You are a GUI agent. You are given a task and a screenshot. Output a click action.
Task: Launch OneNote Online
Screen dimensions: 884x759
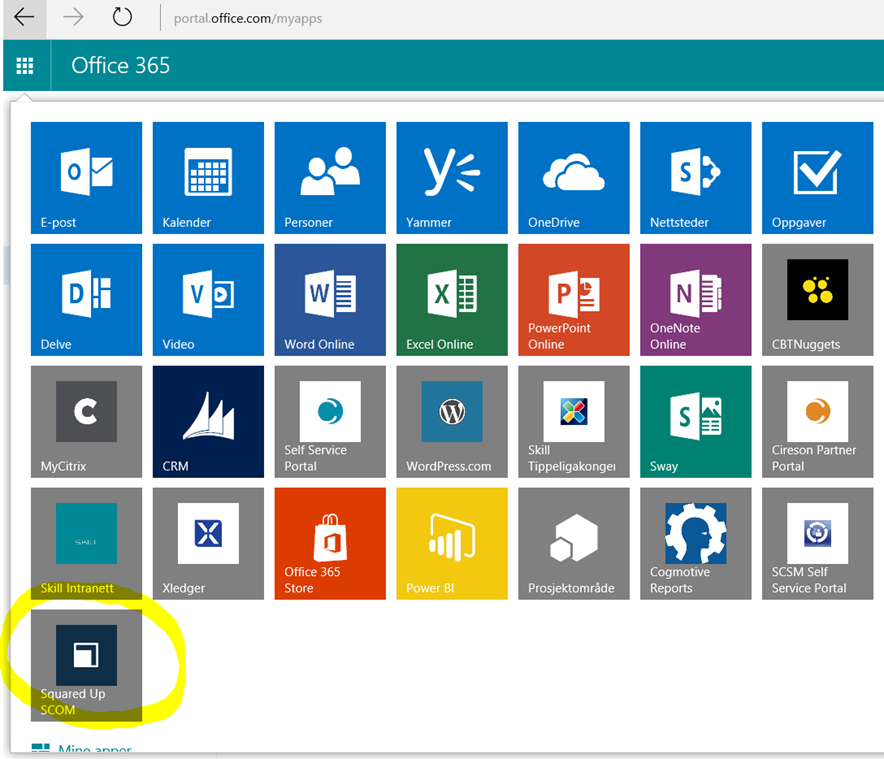tap(695, 299)
